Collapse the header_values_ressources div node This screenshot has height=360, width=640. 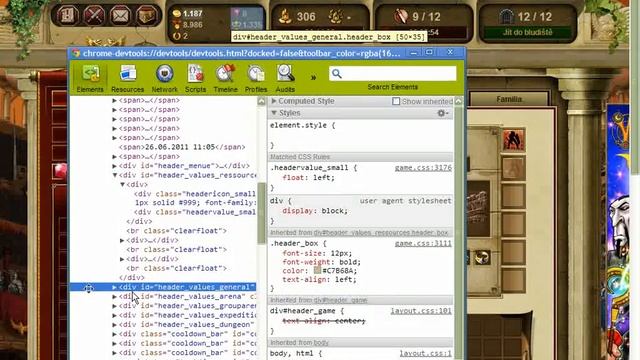[x=115, y=176]
